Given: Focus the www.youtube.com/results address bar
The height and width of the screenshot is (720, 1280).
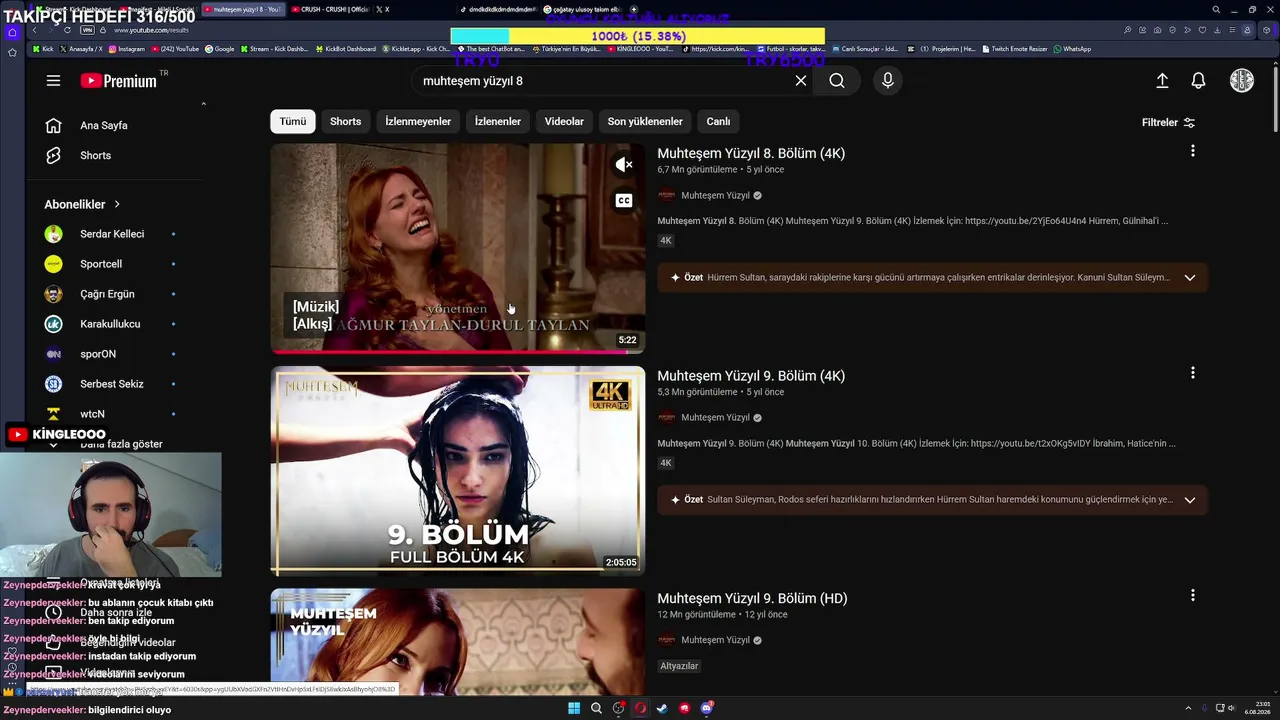Looking at the screenshot, I should [151, 30].
